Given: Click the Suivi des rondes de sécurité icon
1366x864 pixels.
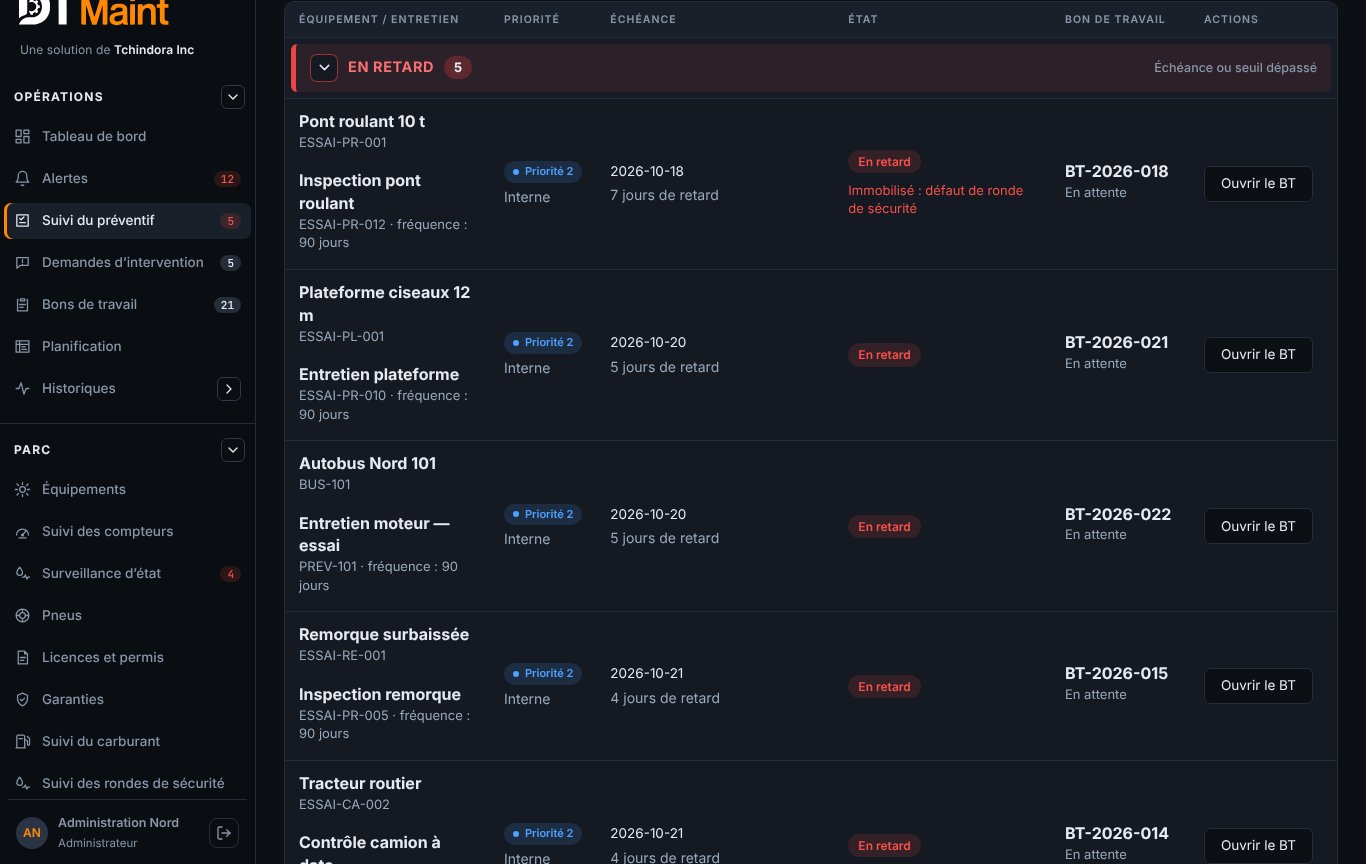Looking at the screenshot, I should 23,783.
